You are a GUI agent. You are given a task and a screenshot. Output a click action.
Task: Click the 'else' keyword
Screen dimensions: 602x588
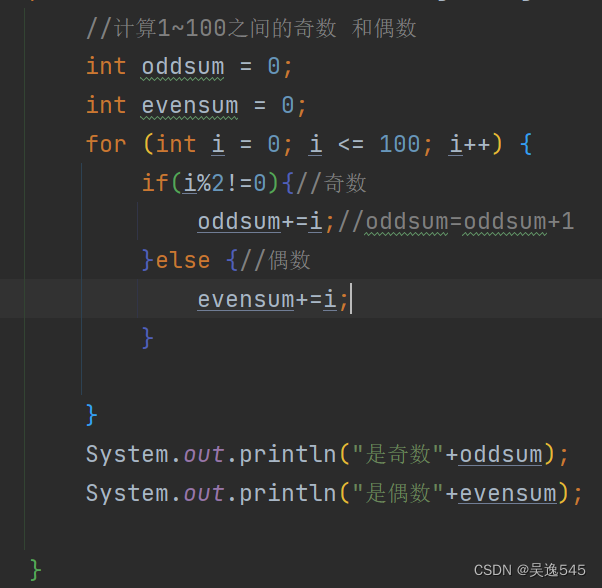pos(183,261)
